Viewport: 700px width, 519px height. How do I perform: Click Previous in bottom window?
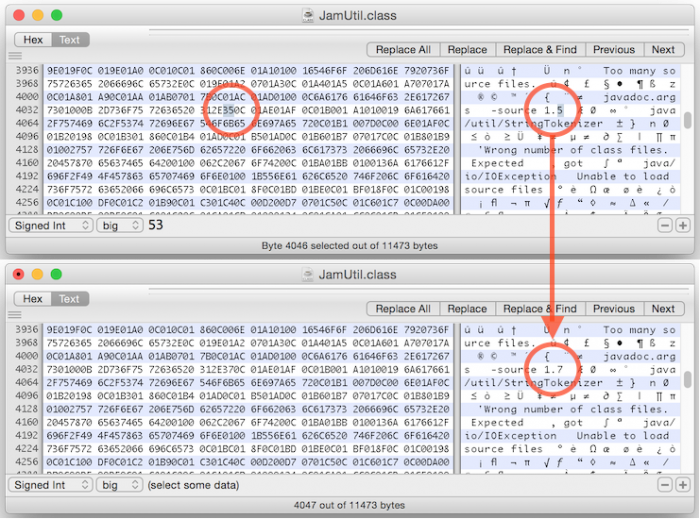[614, 309]
